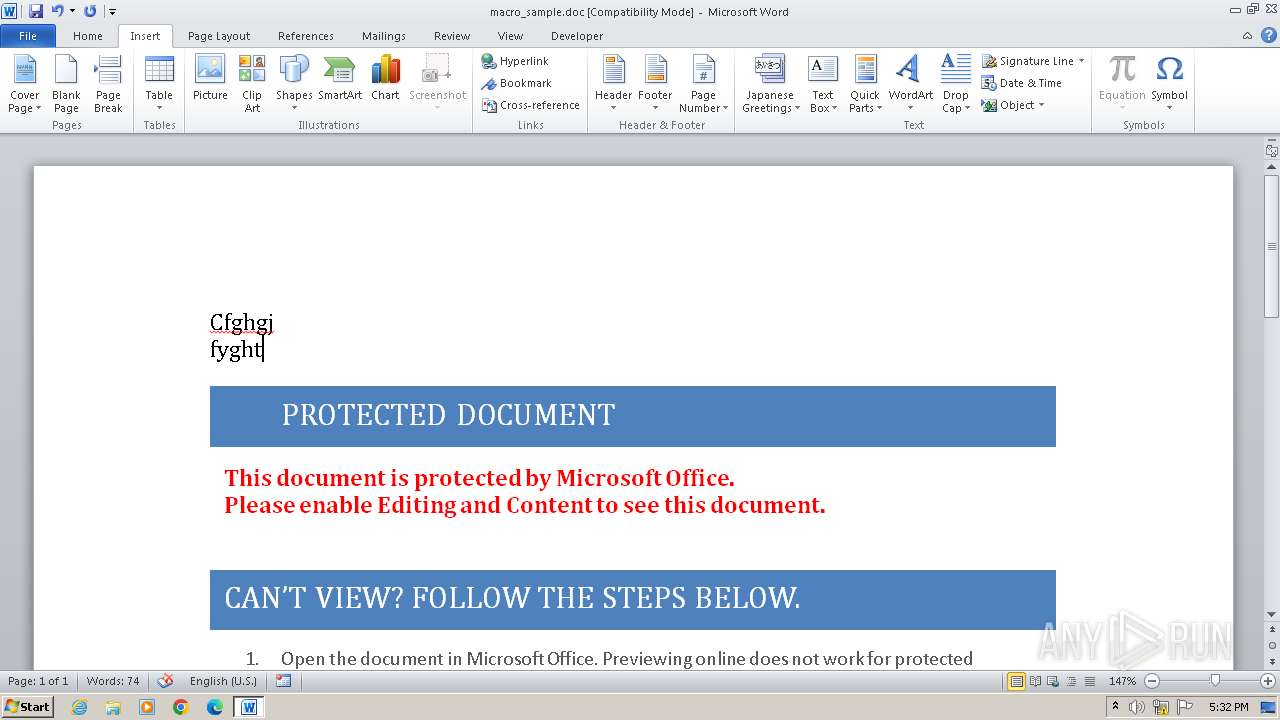The height and width of the screenshot is (720, 1280).
Task: Insert Date & Time
Action: click(1021, 83)
